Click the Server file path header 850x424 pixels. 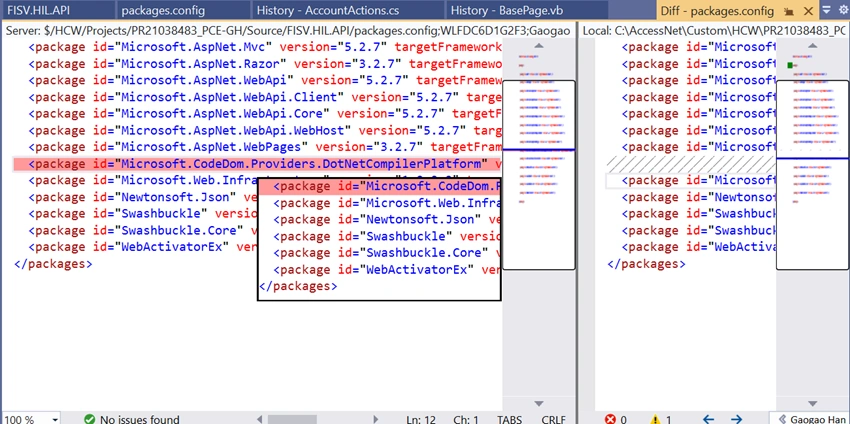(288, 31)
